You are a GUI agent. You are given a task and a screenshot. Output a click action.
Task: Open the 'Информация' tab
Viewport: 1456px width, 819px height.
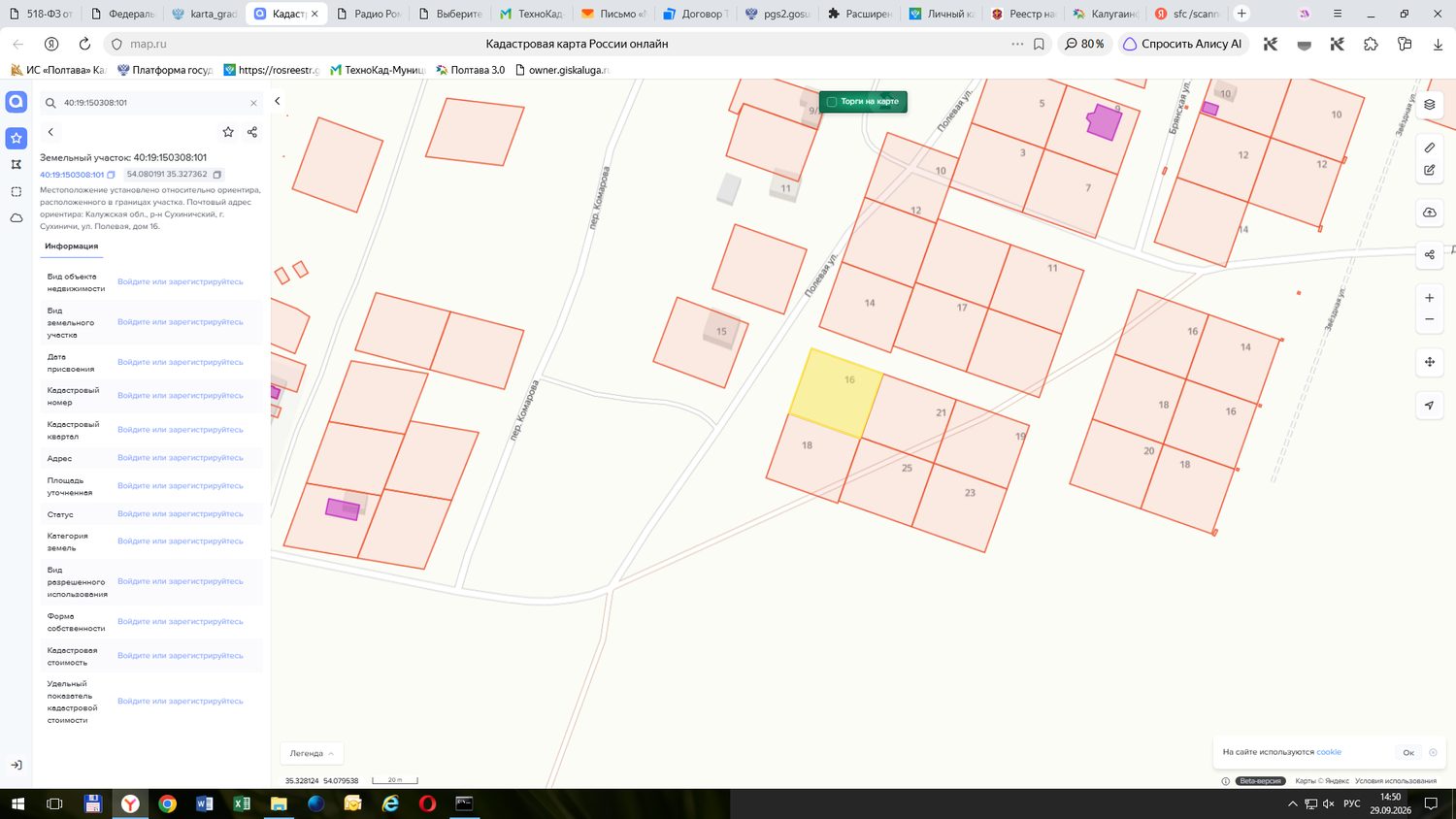71,246
